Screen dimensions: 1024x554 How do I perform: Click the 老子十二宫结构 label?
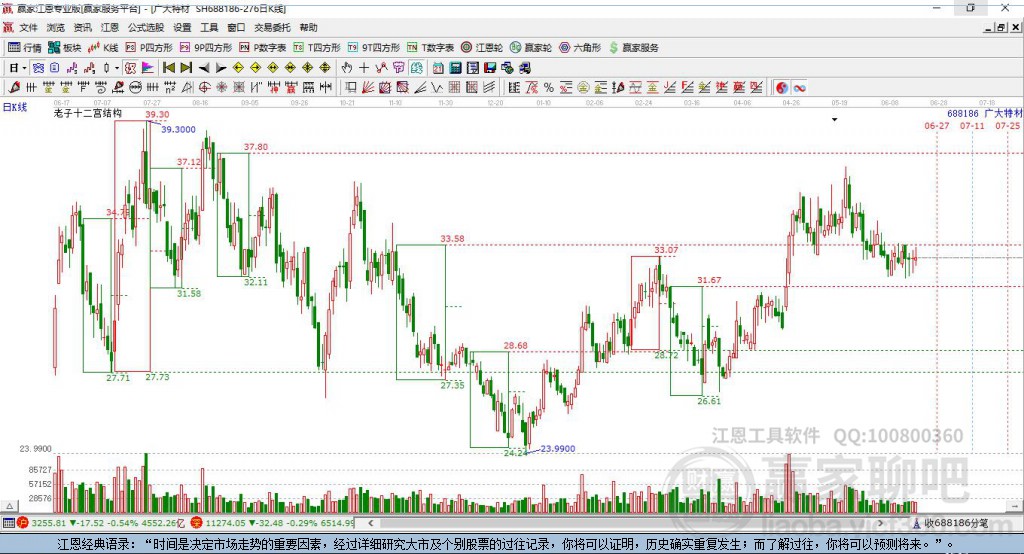pyautogui.click(x=88, y=113)
